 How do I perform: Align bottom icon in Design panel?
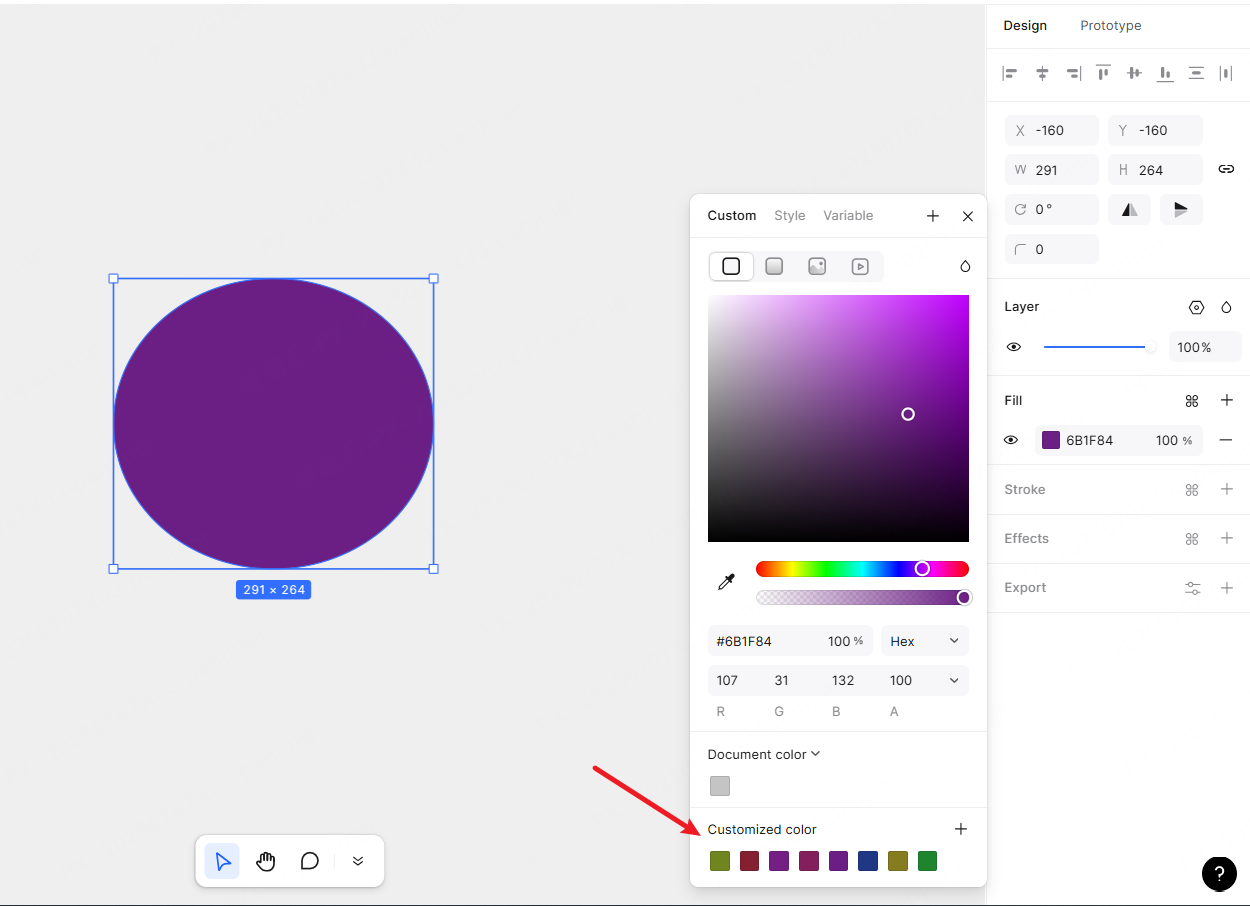(1165, 73)
